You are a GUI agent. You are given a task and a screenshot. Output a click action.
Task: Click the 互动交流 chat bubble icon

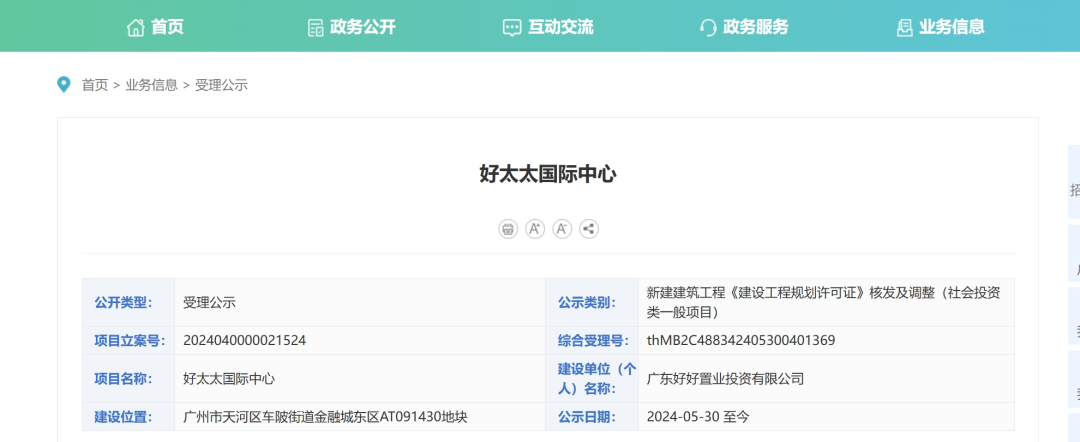click(x=512, y=28)
